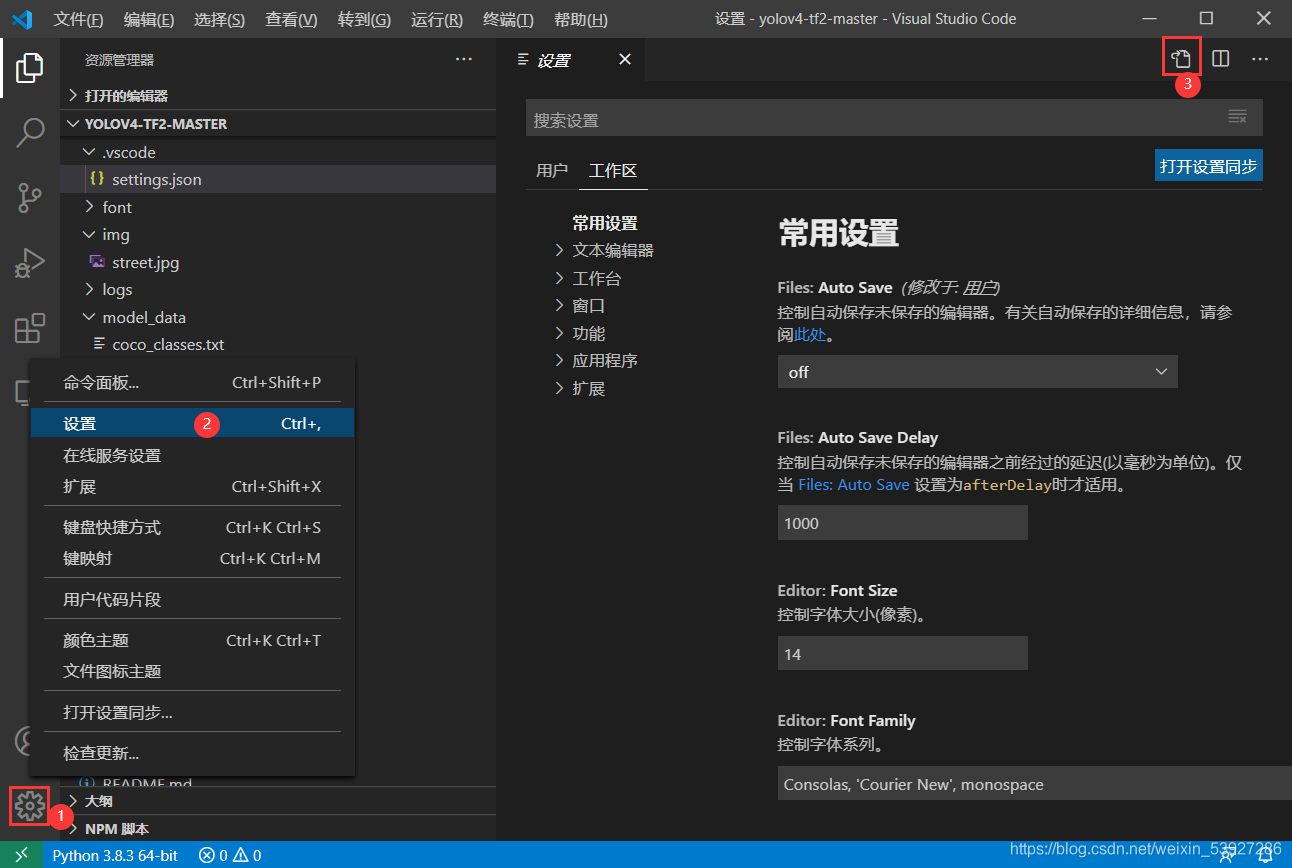Open the editor More Actions ellipsis
The height and width of the screenshot is (868, 1292).
1260,59
